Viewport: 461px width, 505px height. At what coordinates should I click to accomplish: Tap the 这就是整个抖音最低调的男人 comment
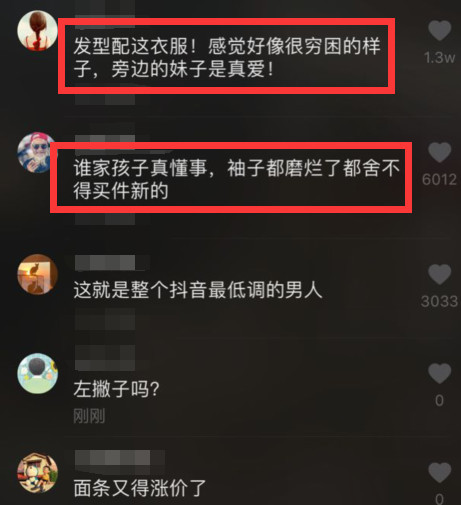point(198,290)
